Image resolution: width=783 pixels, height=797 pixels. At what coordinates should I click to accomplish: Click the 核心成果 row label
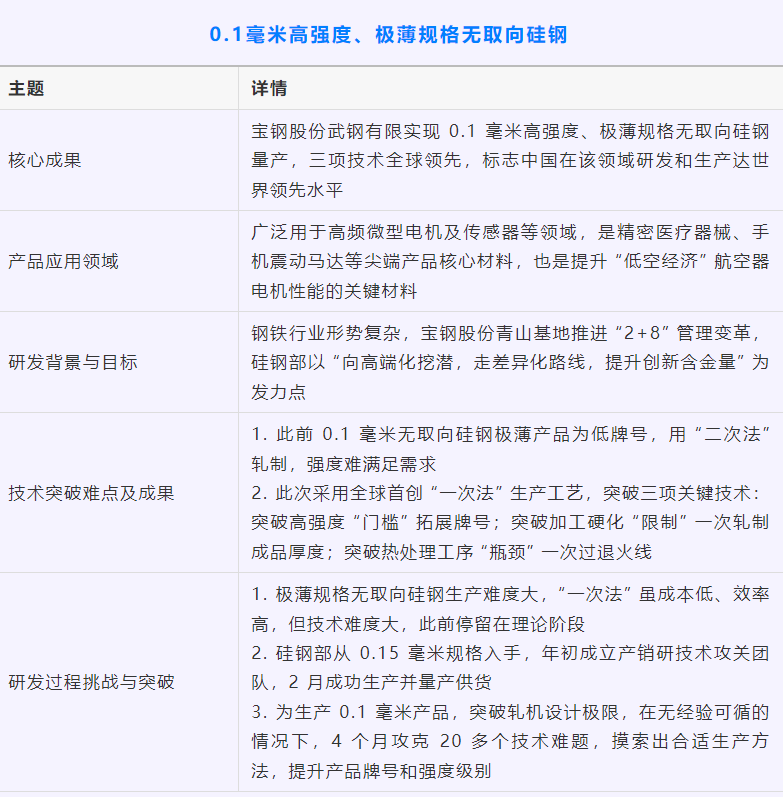pos(45,160)
